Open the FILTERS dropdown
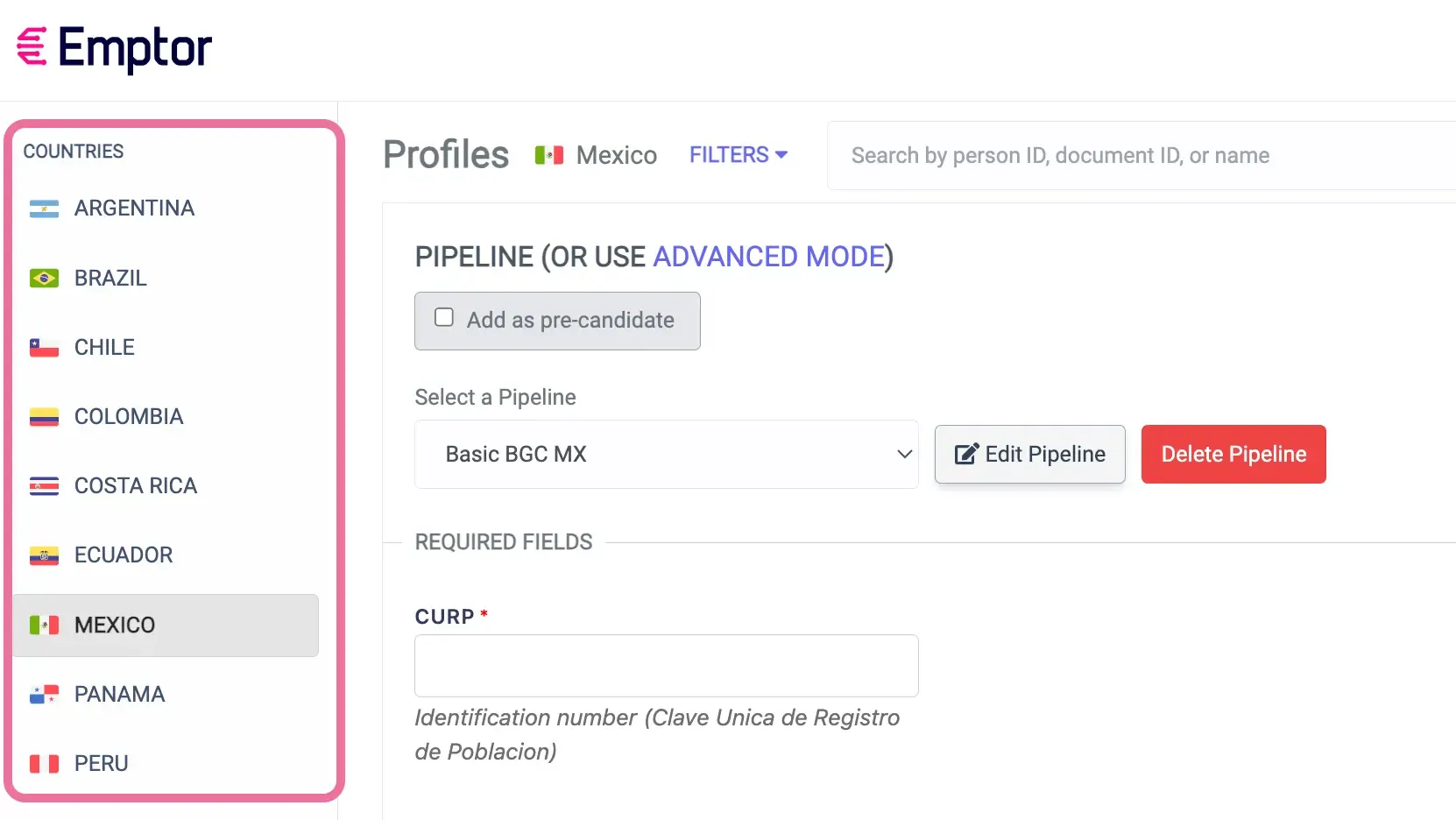Screen dimensions: 1456x820 tap(739, 154)
